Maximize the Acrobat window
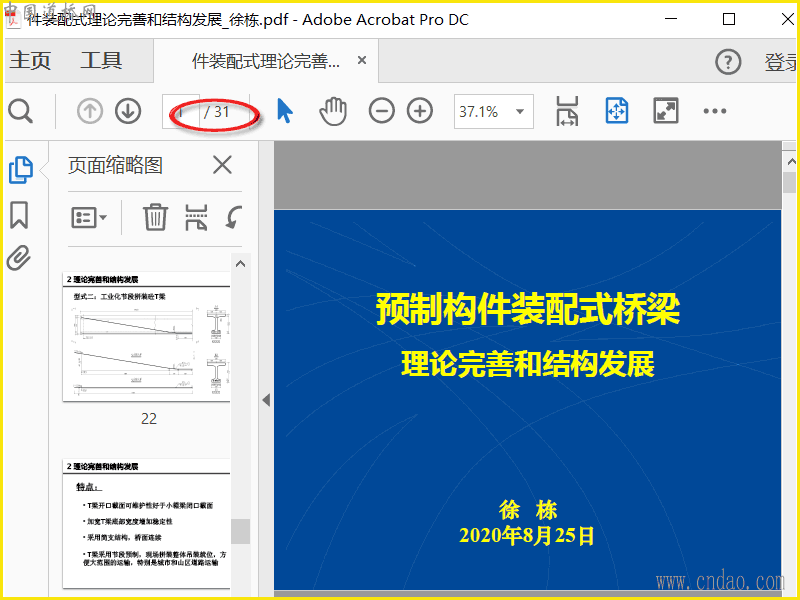Screen dimensions: 800x600 coord(729,19)
